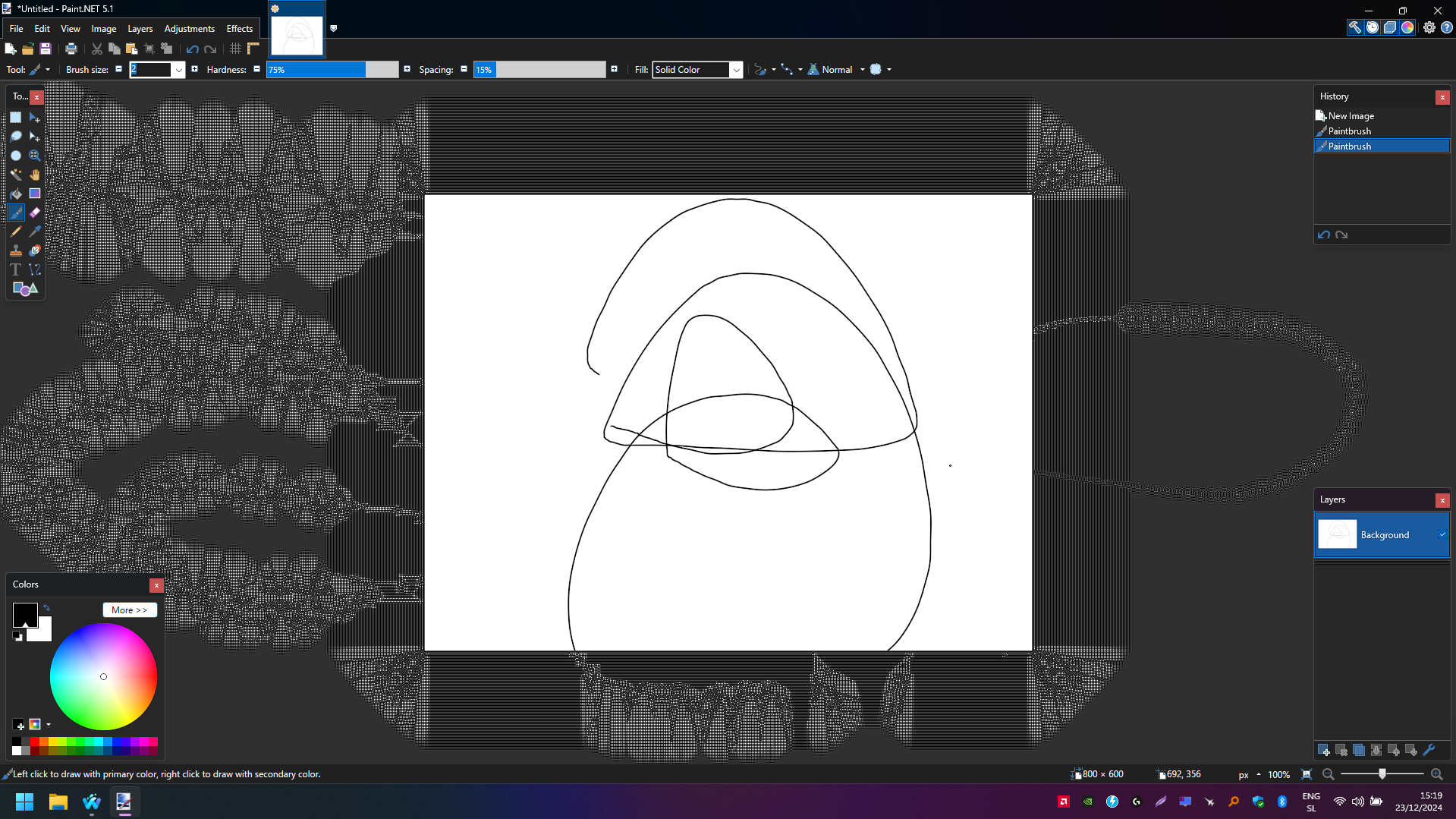Toggle Background layer visibility checkbox
The height and width of the screenshot is (819, 1456).
pyautogui.click(x=1442, y=535)
